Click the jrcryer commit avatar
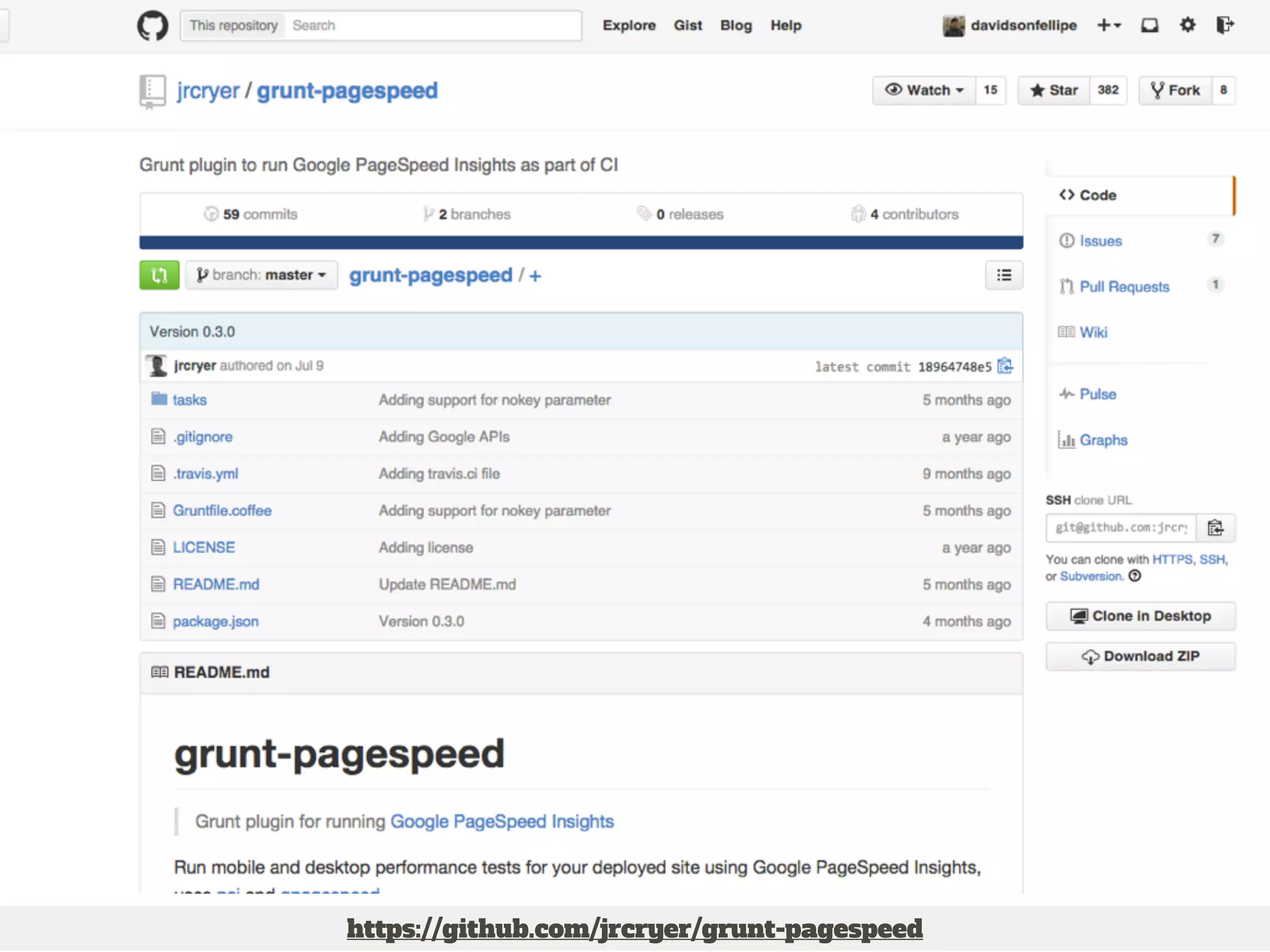Viewport: 1270px width, 952px height. pos(157,366)
